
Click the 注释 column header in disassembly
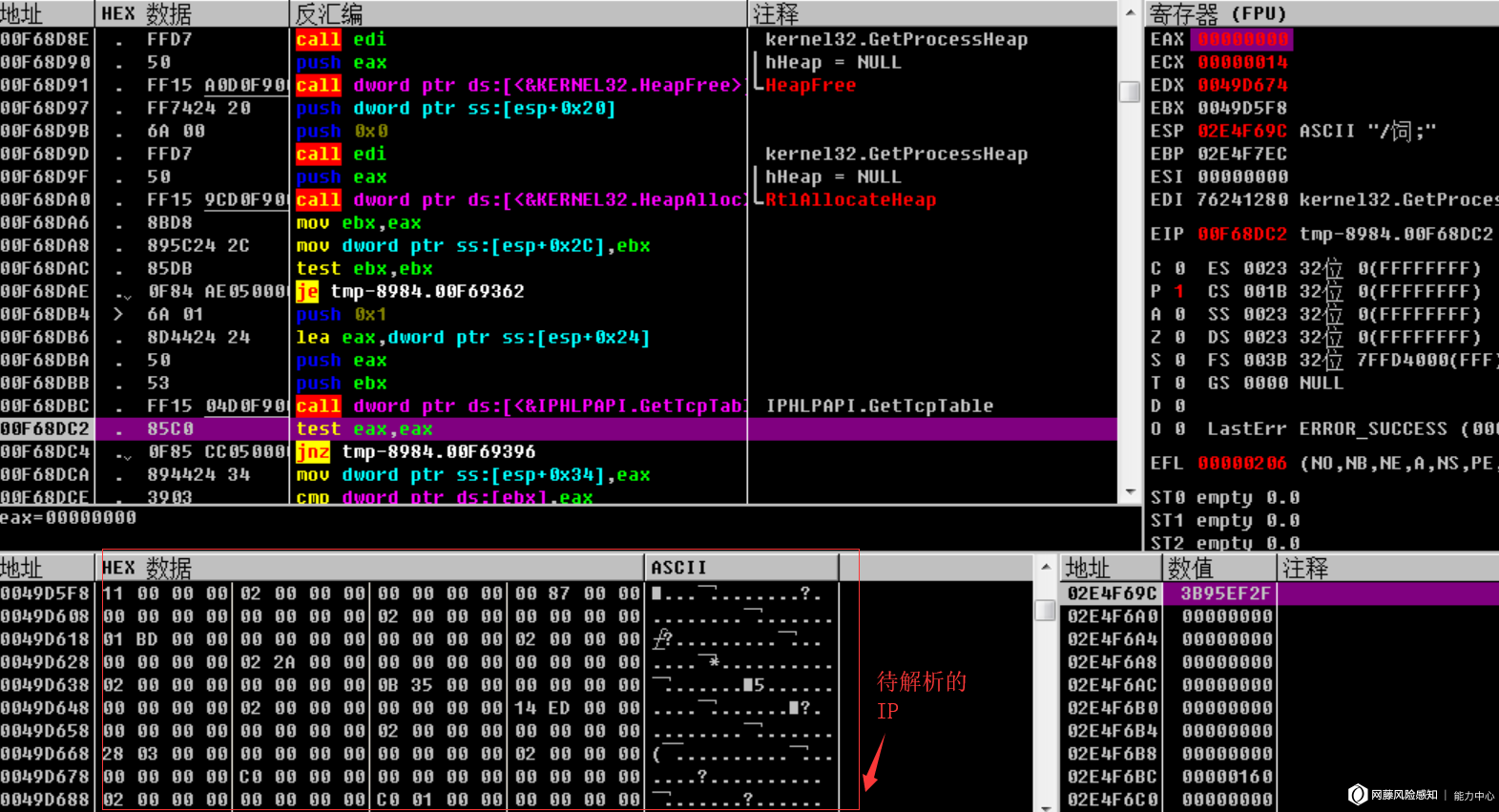click(x=933, y=13)
